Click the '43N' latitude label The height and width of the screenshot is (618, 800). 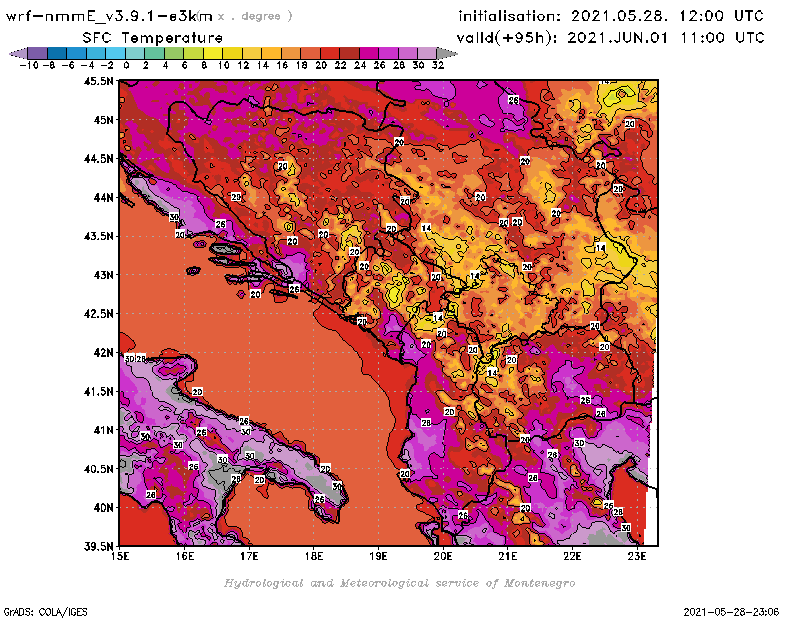coord(103,275)
